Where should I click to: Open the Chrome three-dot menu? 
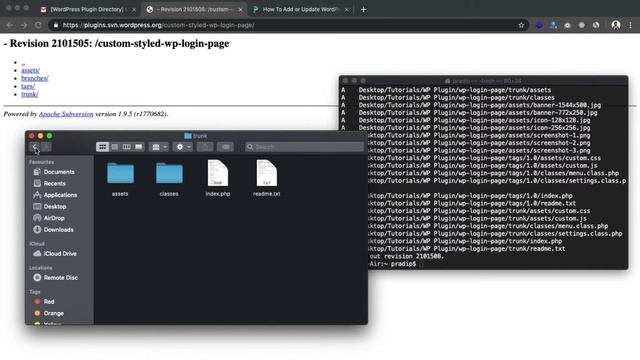[631, 25]
